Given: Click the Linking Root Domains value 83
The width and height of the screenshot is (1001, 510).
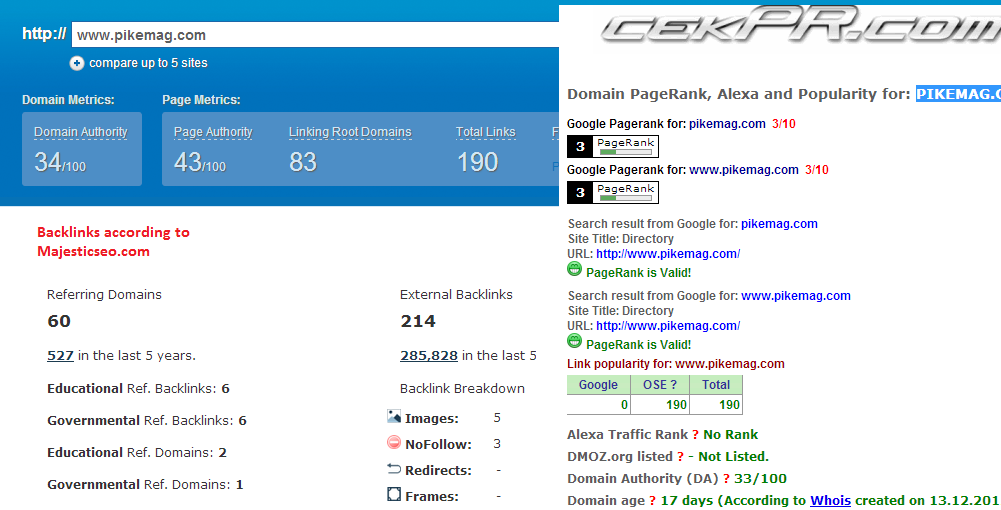Looking at the screenshot, I should (x=303, y=162).
